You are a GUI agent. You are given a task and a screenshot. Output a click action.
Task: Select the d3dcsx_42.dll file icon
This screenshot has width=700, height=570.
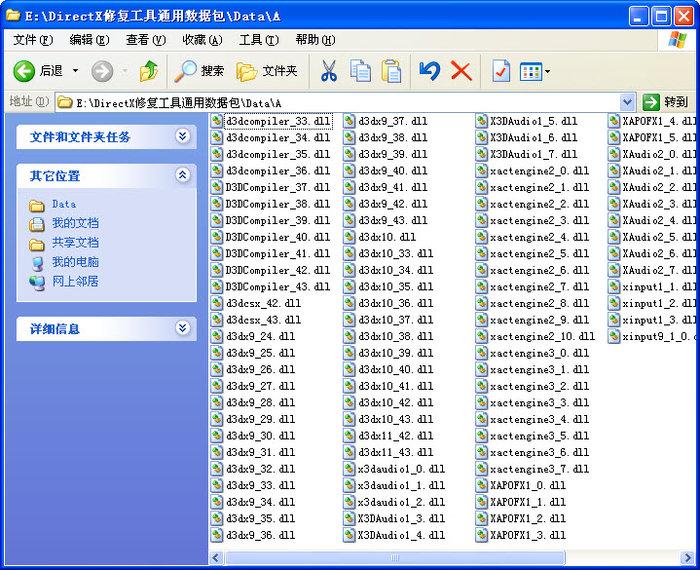click(217, 303)
